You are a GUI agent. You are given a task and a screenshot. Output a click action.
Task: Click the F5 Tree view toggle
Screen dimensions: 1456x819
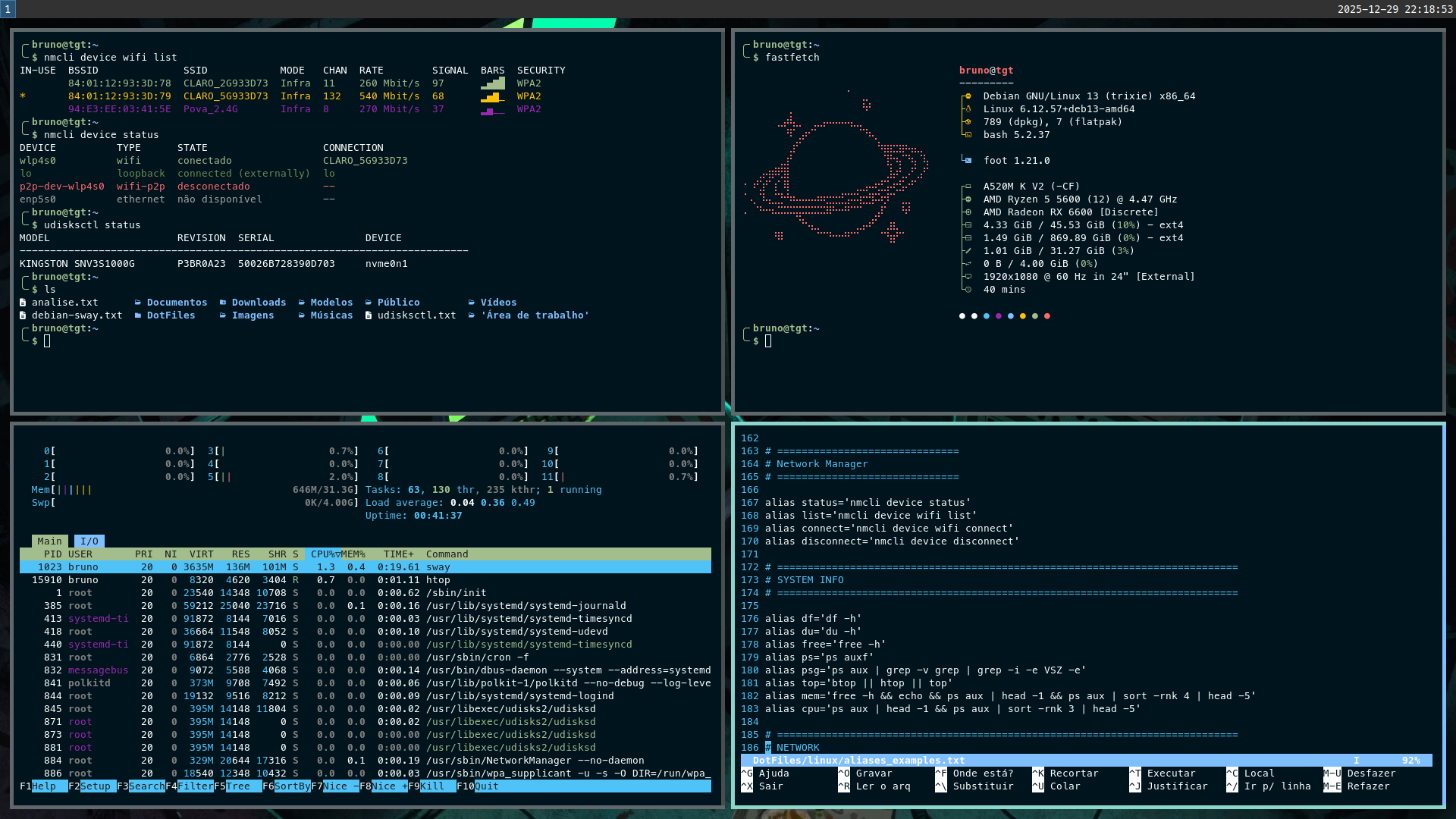pos(237,786)
